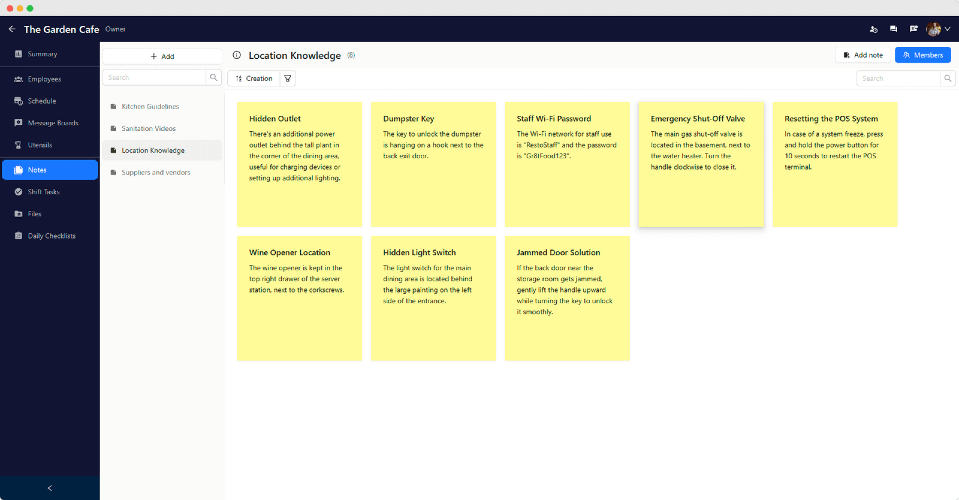
Task: Open the Members button
Action: (923, 55)
